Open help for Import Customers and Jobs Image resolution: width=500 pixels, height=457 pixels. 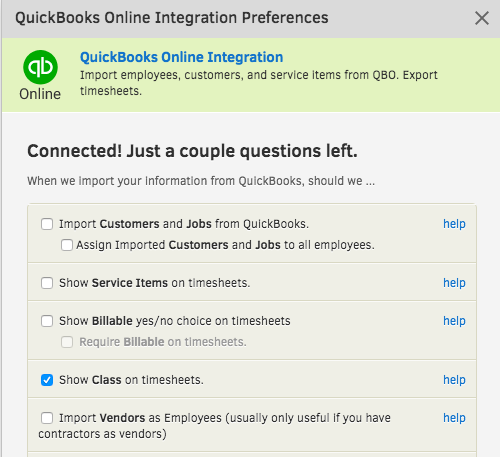point(454,224)
